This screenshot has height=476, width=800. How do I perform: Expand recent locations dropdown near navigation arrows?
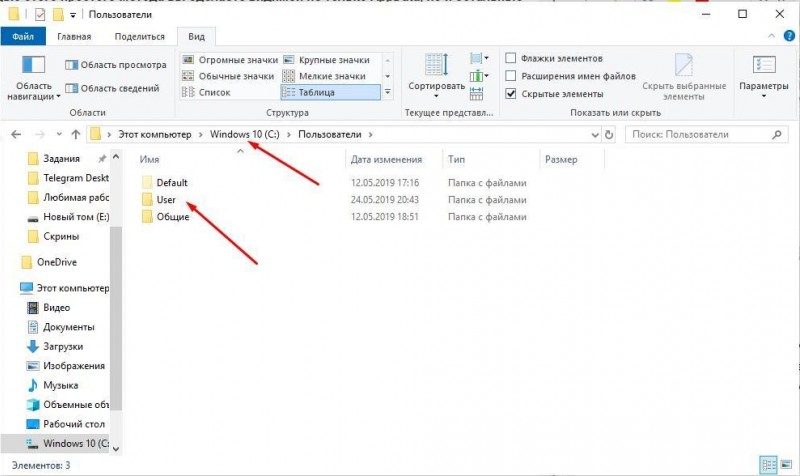[59, 134]
